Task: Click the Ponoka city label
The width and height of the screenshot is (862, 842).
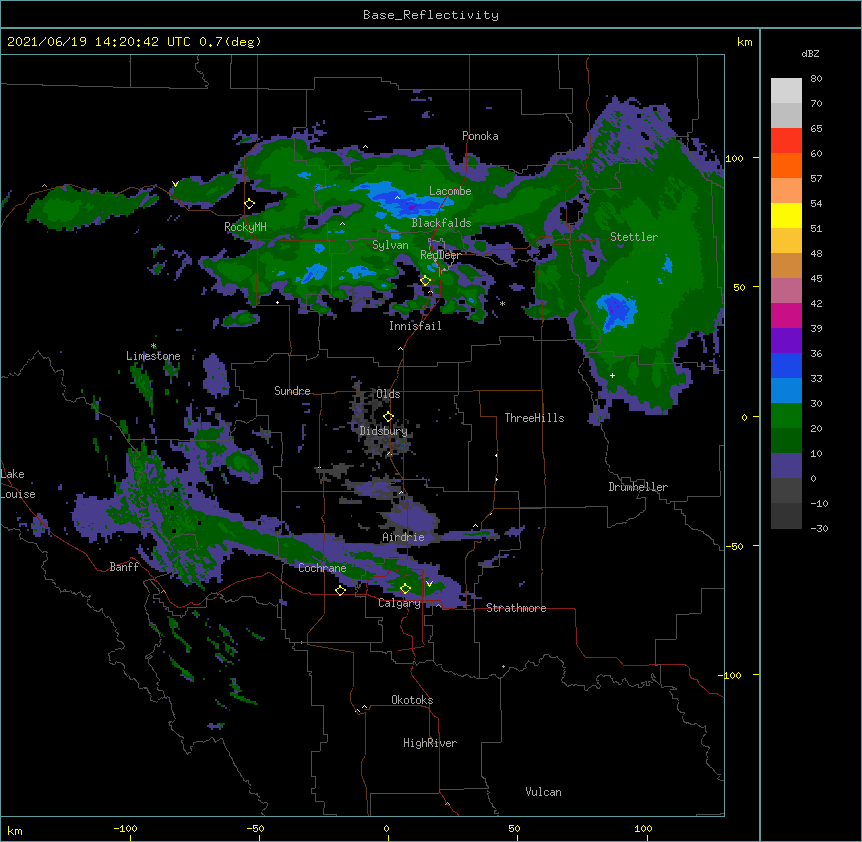Action: 480,136
